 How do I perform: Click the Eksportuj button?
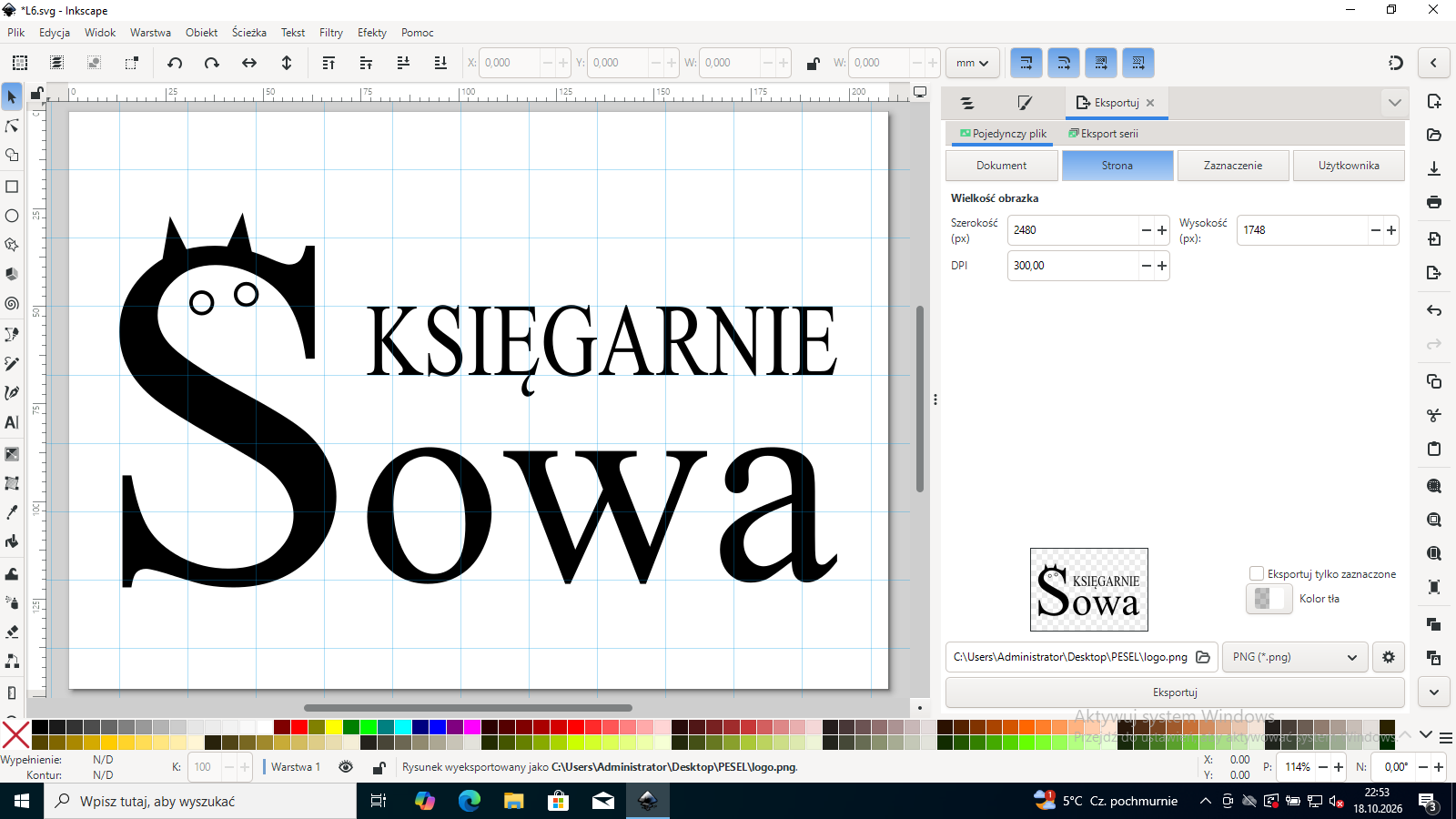click(1175, 693)
